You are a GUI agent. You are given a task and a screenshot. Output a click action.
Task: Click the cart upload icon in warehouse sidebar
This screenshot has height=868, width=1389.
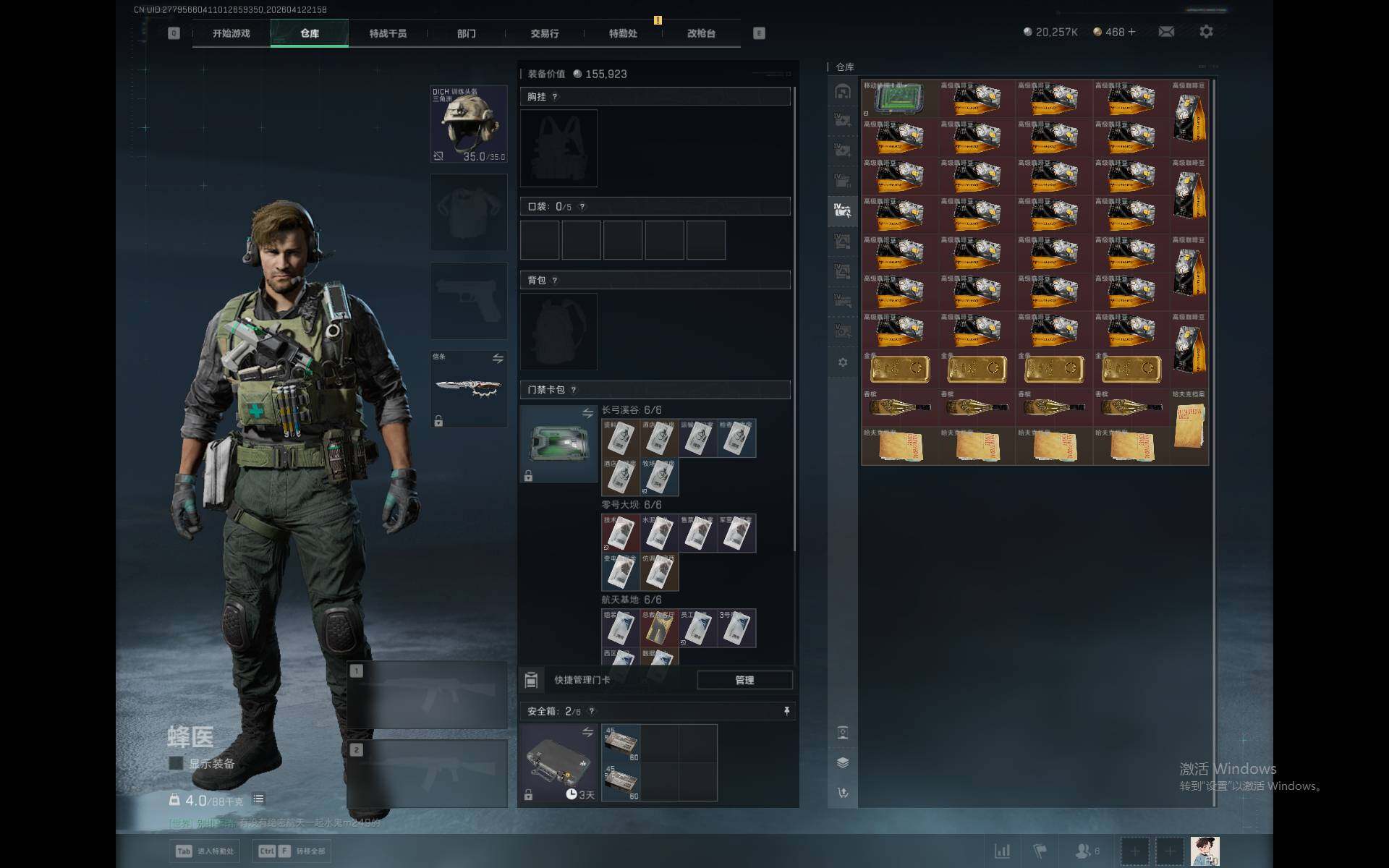point(843,793)
